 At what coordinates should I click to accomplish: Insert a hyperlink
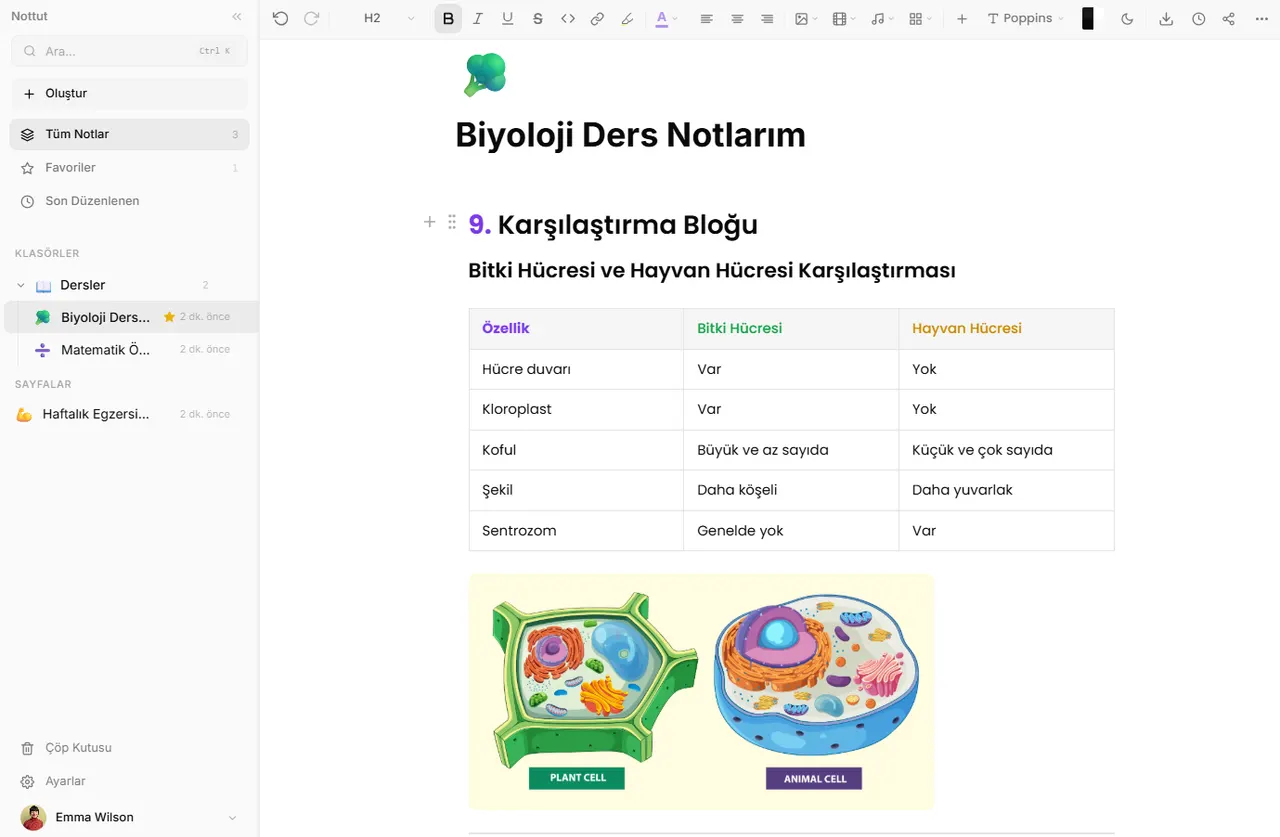click(x=597, y=18)
